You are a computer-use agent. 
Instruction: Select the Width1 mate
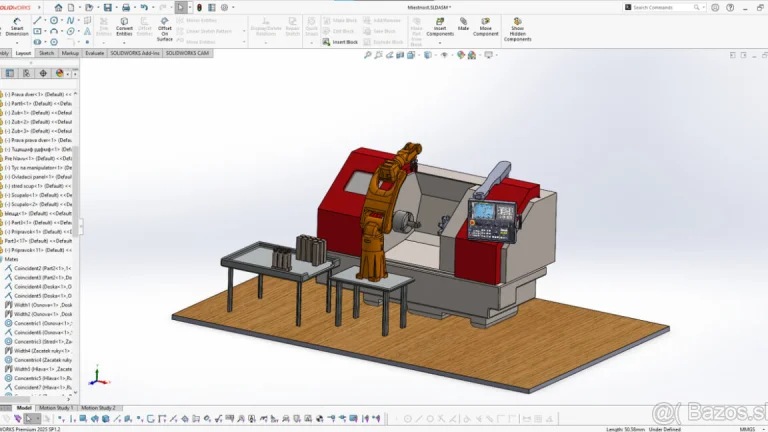point(38,305)
